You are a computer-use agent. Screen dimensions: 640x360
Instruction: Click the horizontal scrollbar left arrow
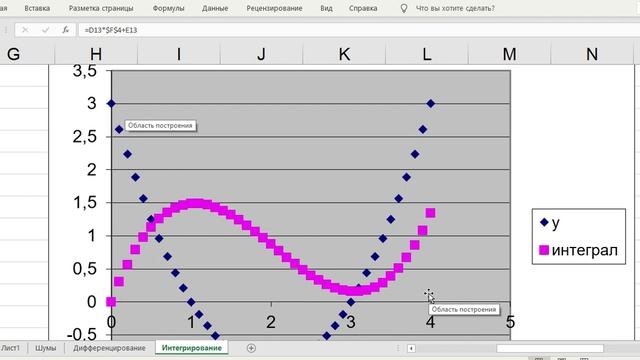click(411, 348)
